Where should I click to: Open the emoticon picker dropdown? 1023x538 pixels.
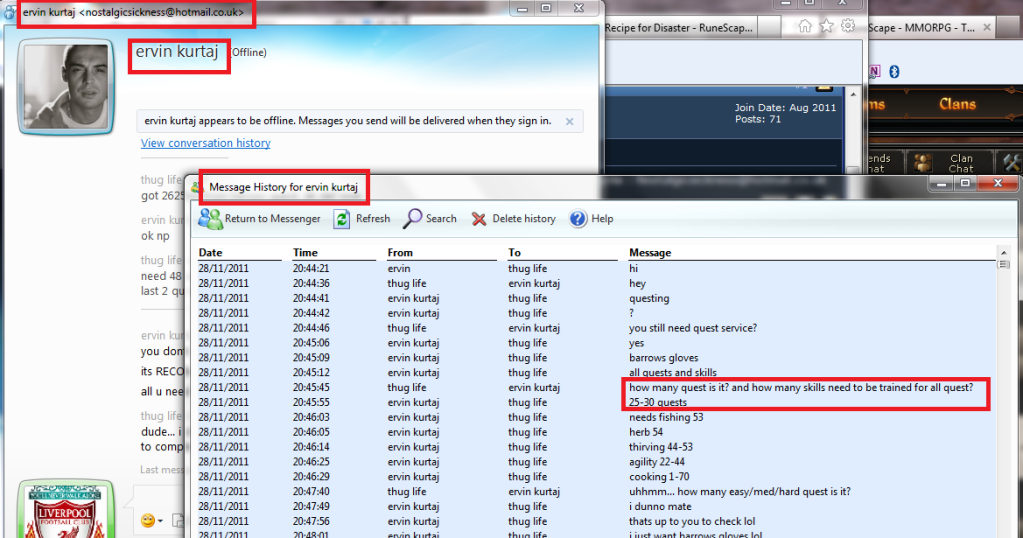coord(151,520)
